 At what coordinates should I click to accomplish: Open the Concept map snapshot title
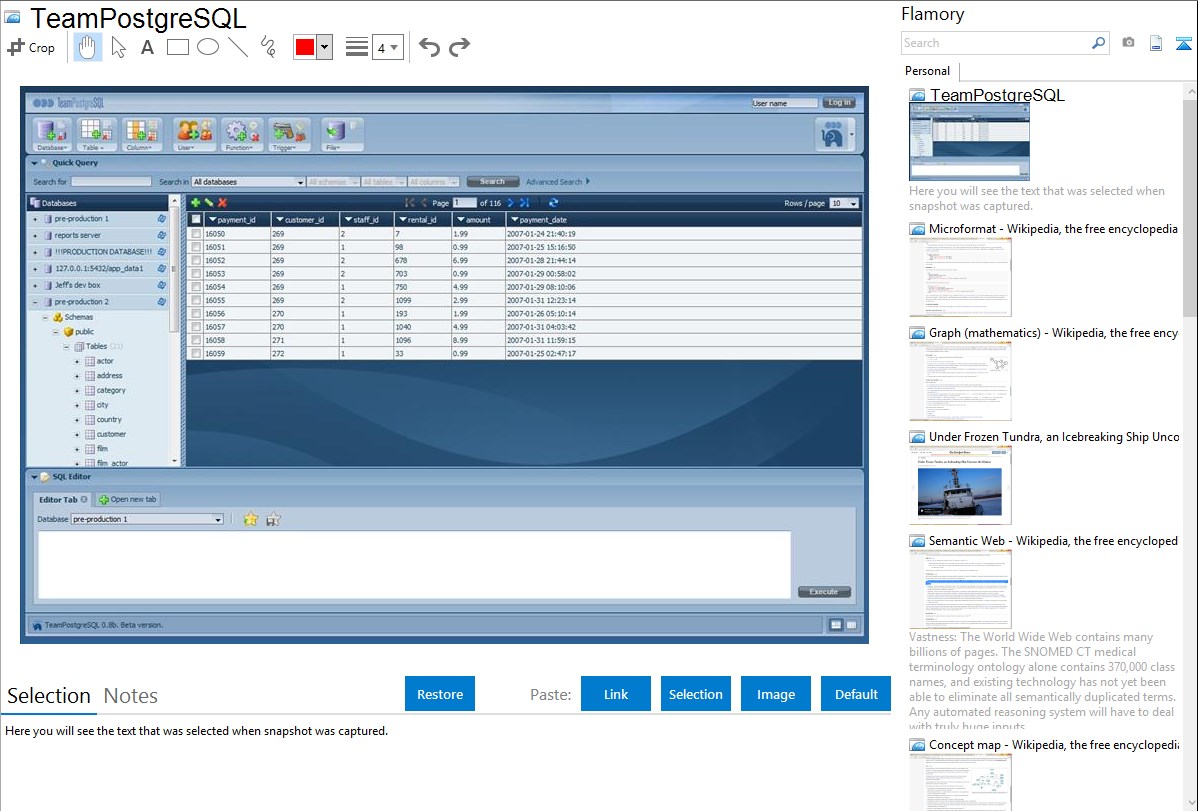tap(1053, 745)
